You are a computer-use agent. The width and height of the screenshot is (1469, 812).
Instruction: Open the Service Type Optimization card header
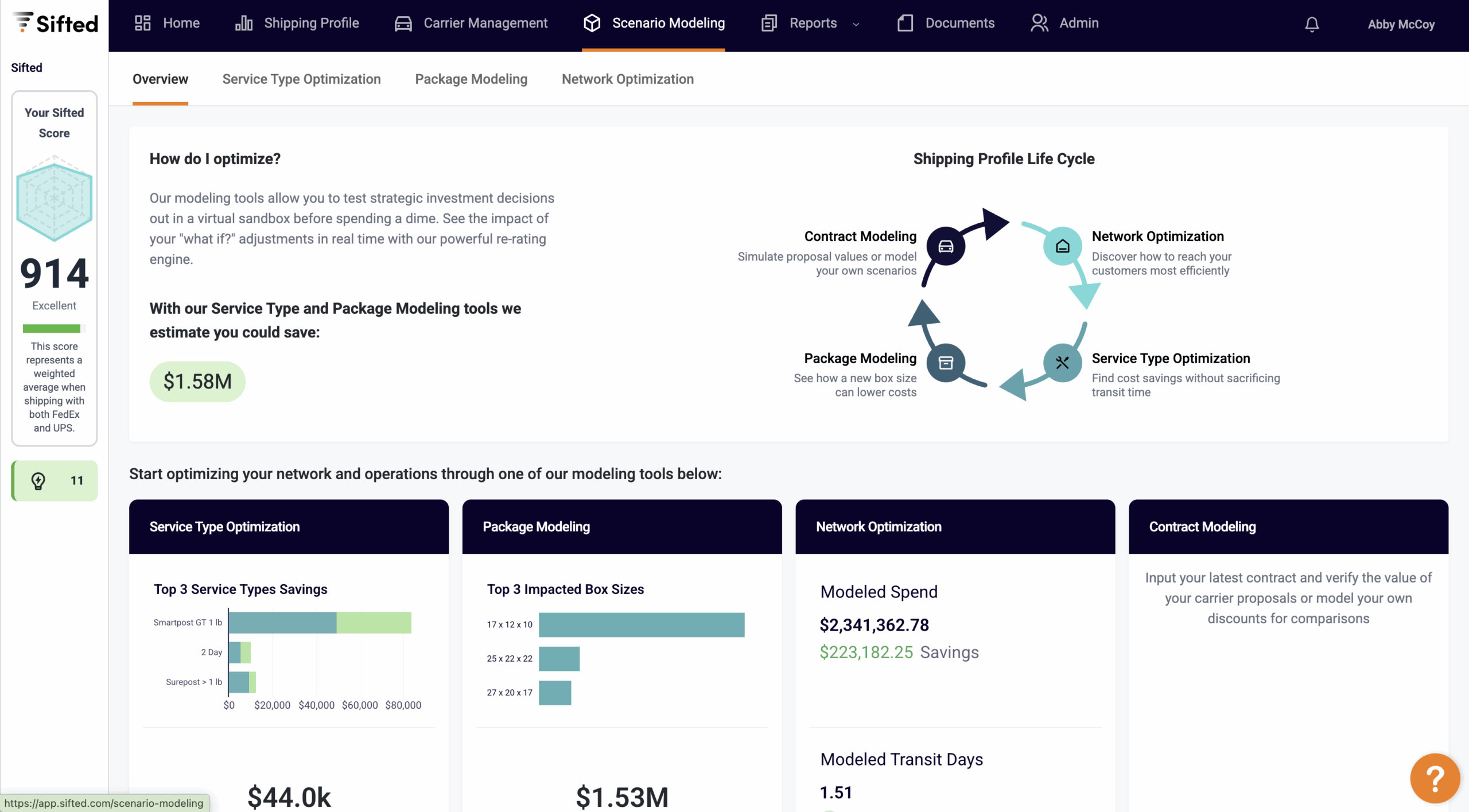point(289,527)
